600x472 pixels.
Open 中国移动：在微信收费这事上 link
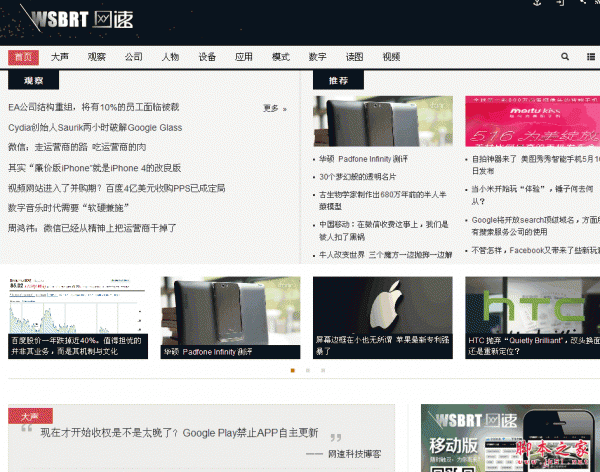pyautogui.click(x=383, y=230)
